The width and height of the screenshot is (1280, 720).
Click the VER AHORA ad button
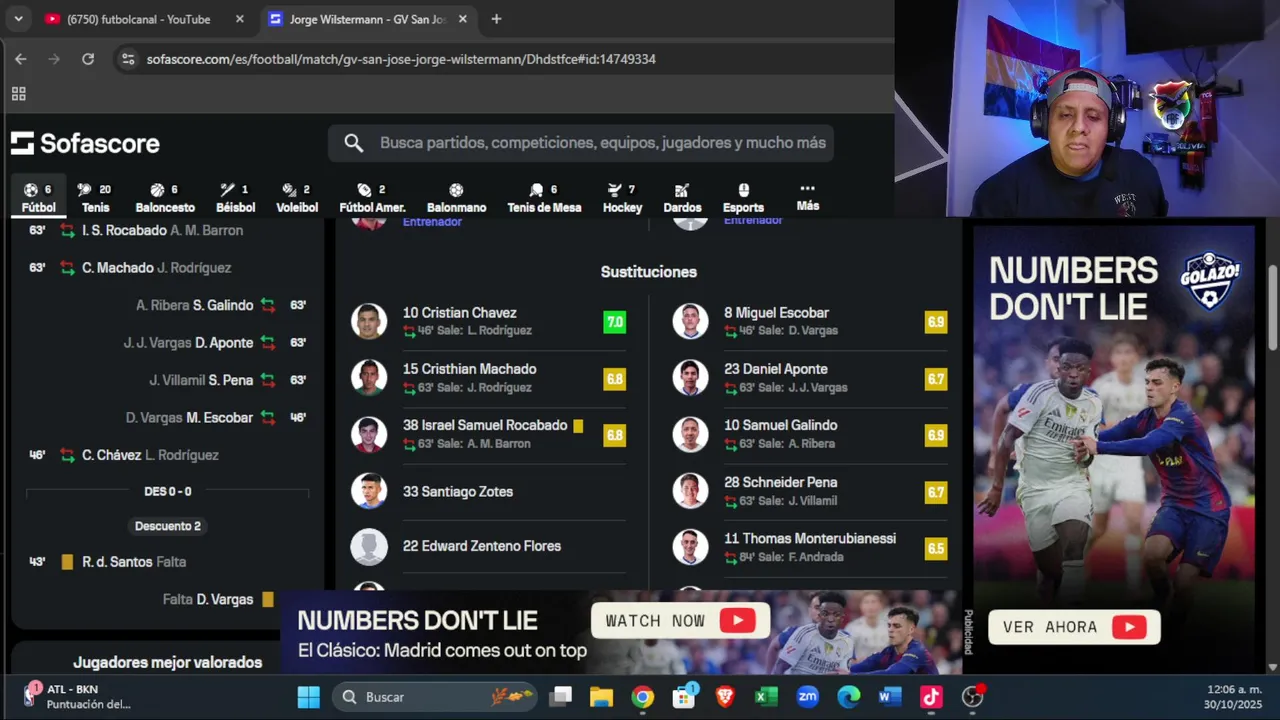1074,627
